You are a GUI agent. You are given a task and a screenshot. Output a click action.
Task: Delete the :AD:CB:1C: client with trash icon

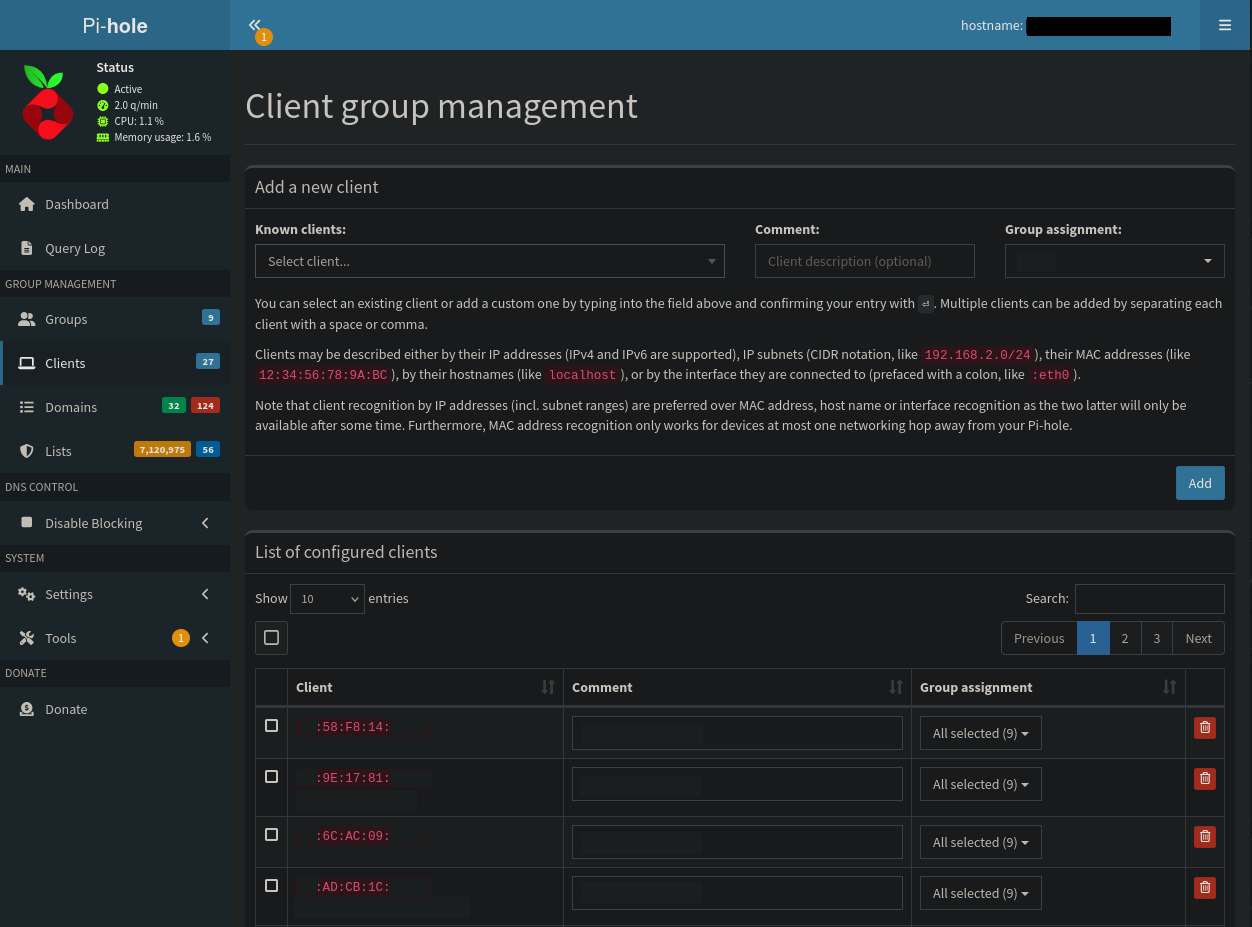[1205, 886]
